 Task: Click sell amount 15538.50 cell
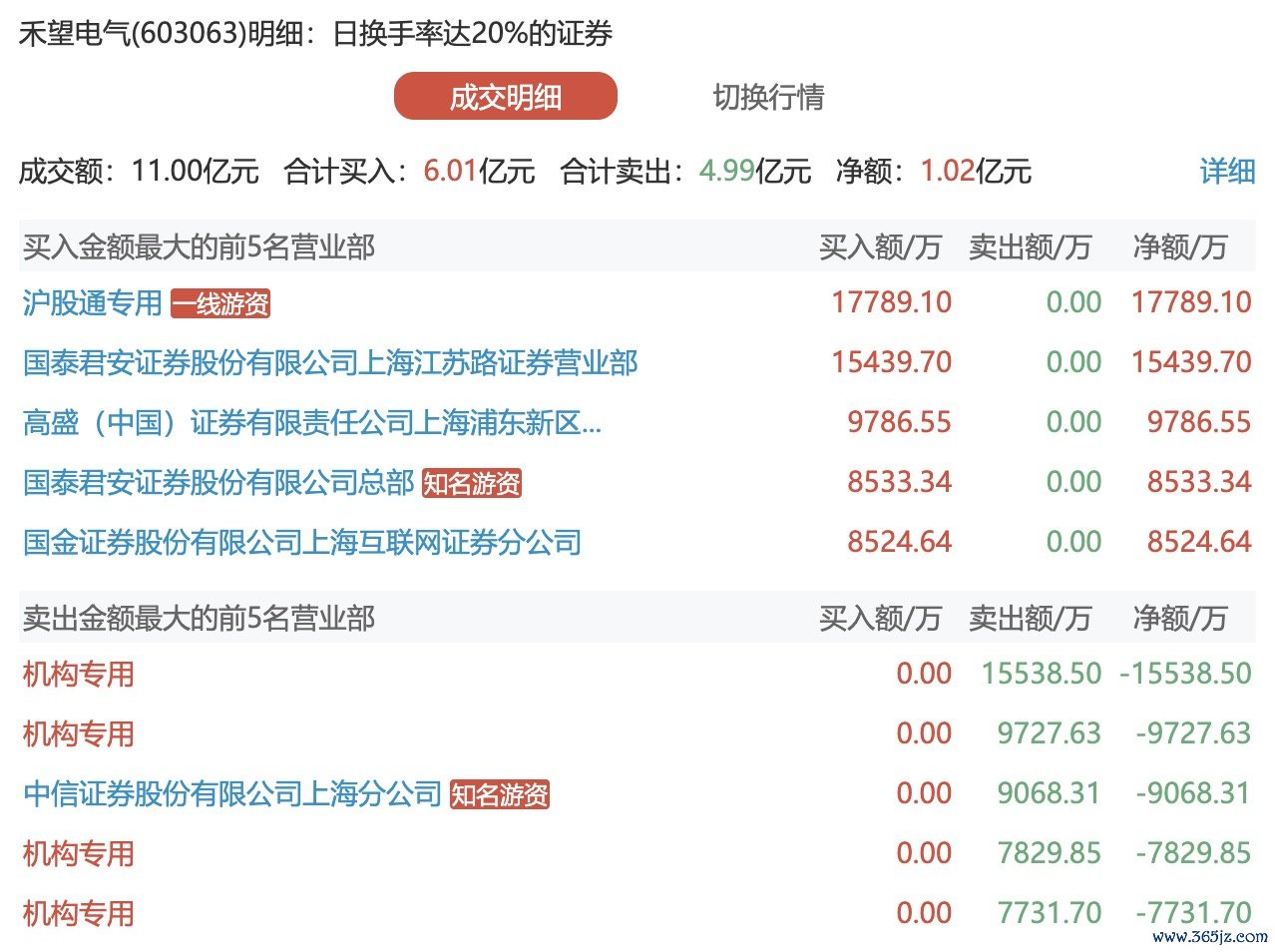coord(1042,674)
